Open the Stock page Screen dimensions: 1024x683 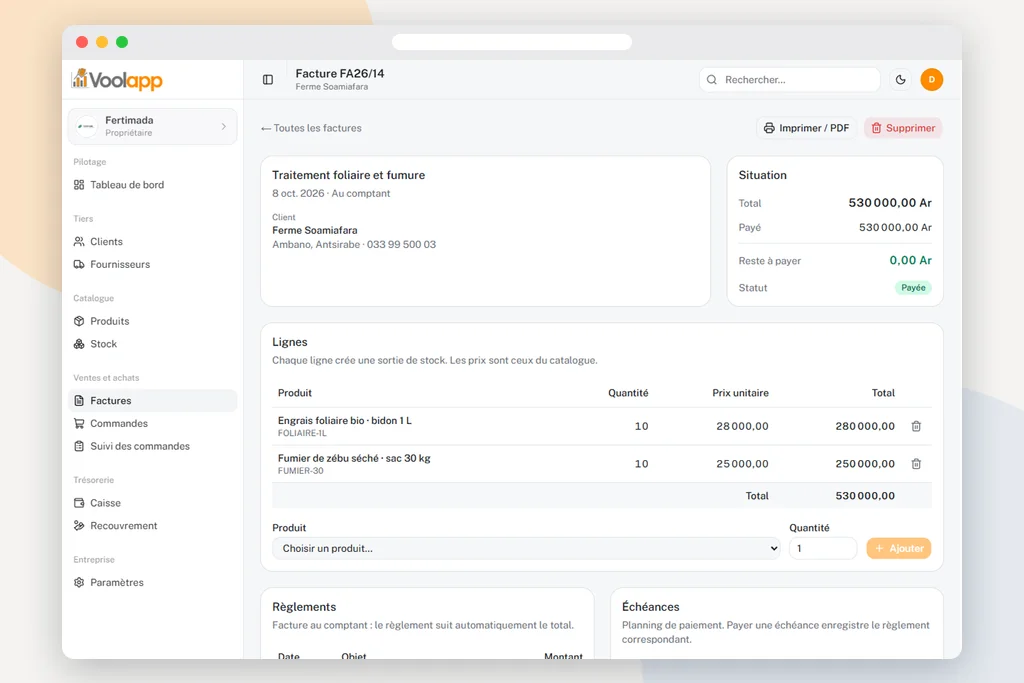pyautogui.click(x=152, y=344)
